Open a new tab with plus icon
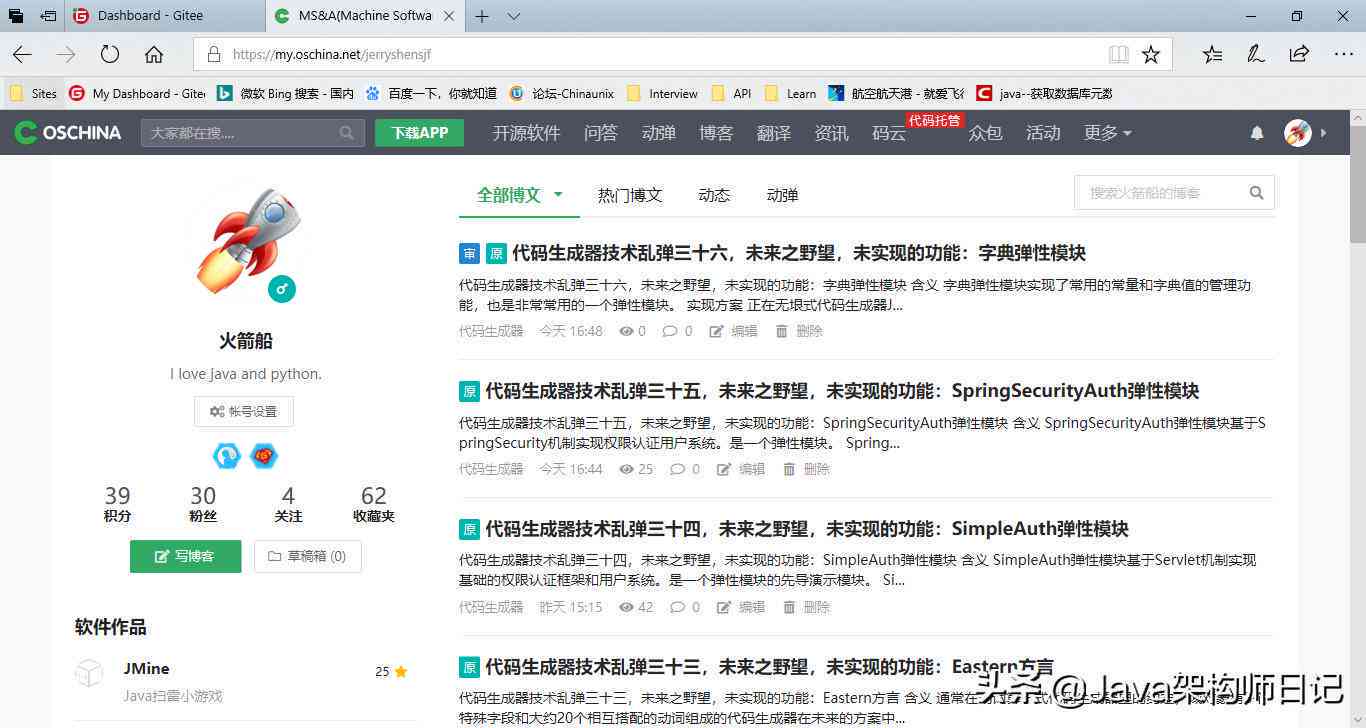The height and width of the screenshot is (728, 1366). [483, 16]
